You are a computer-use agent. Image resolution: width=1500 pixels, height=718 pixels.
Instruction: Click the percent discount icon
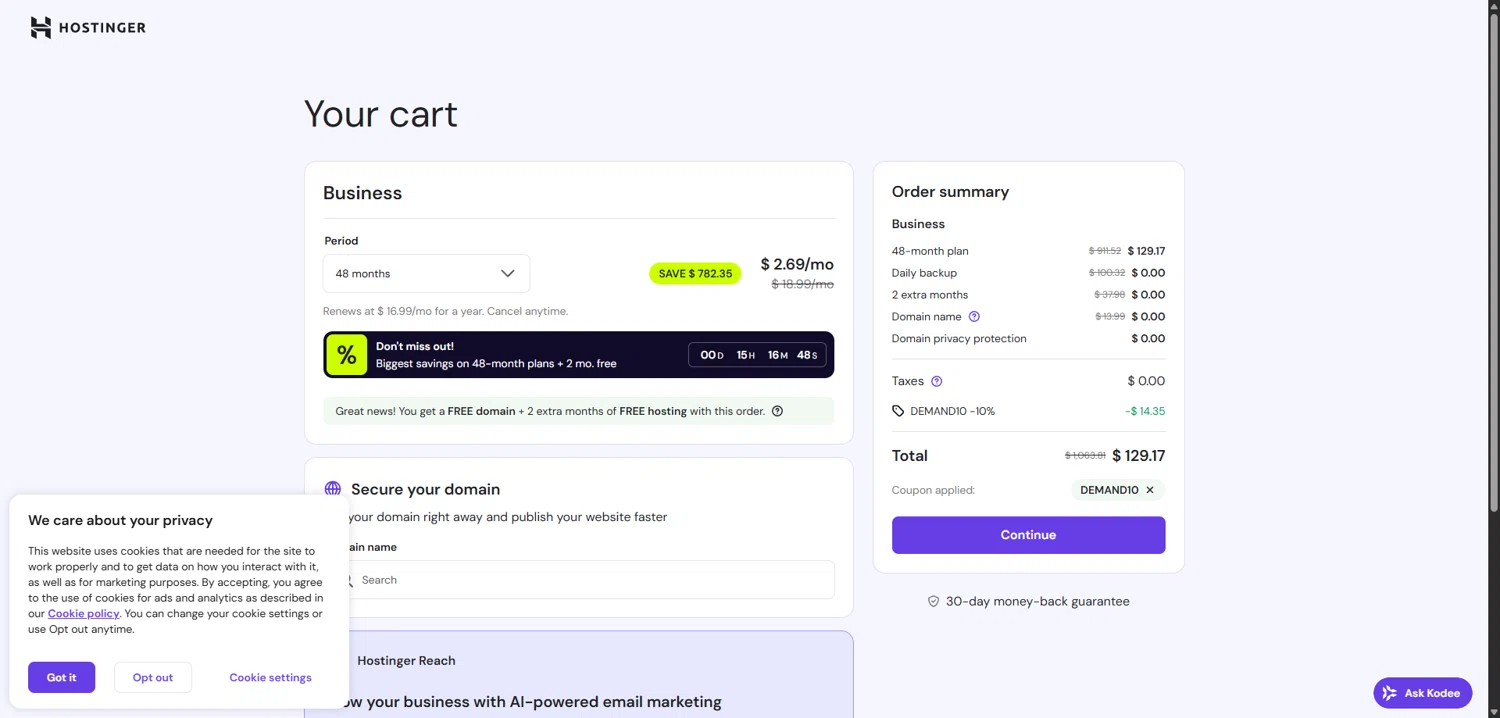(x=347, y=355)
